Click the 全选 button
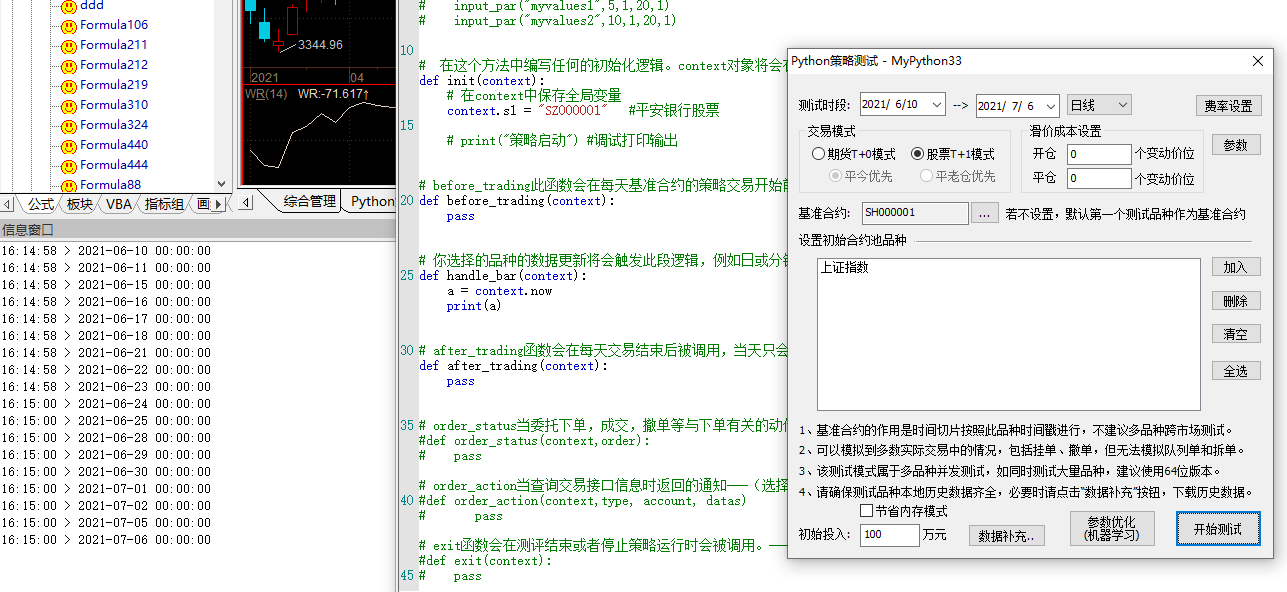Screen dimensions: 1287x592 coord(1236,371)
